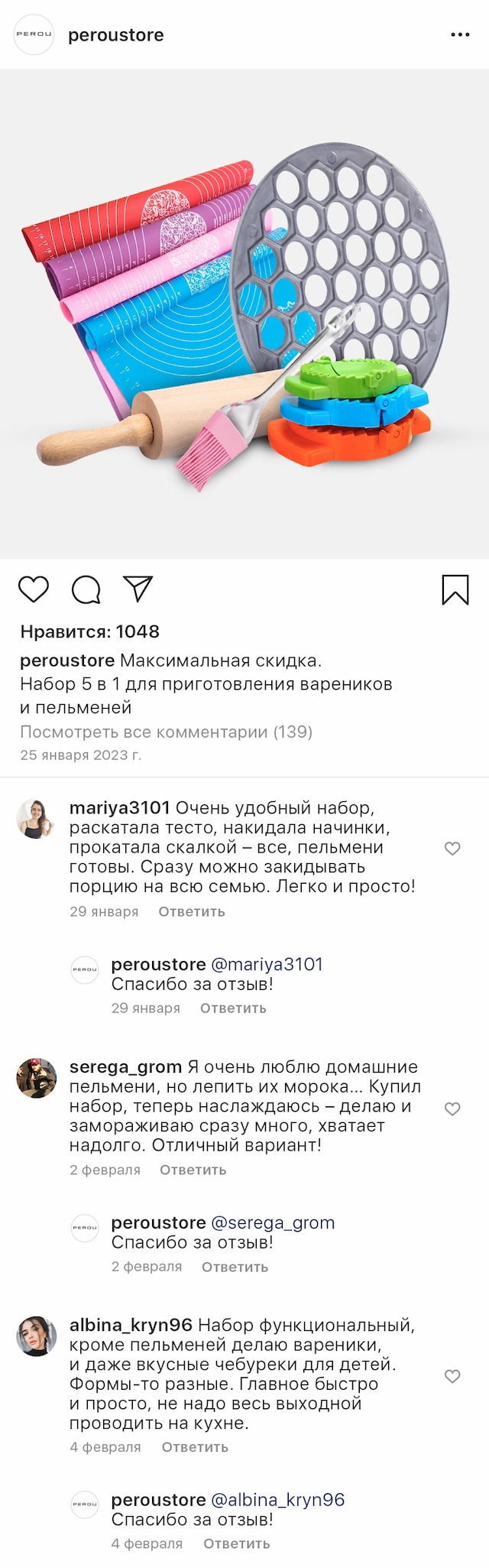The image size is (489, 1568).
Task: Open the PEROU profile logo in the header
Action: [34, 34]
